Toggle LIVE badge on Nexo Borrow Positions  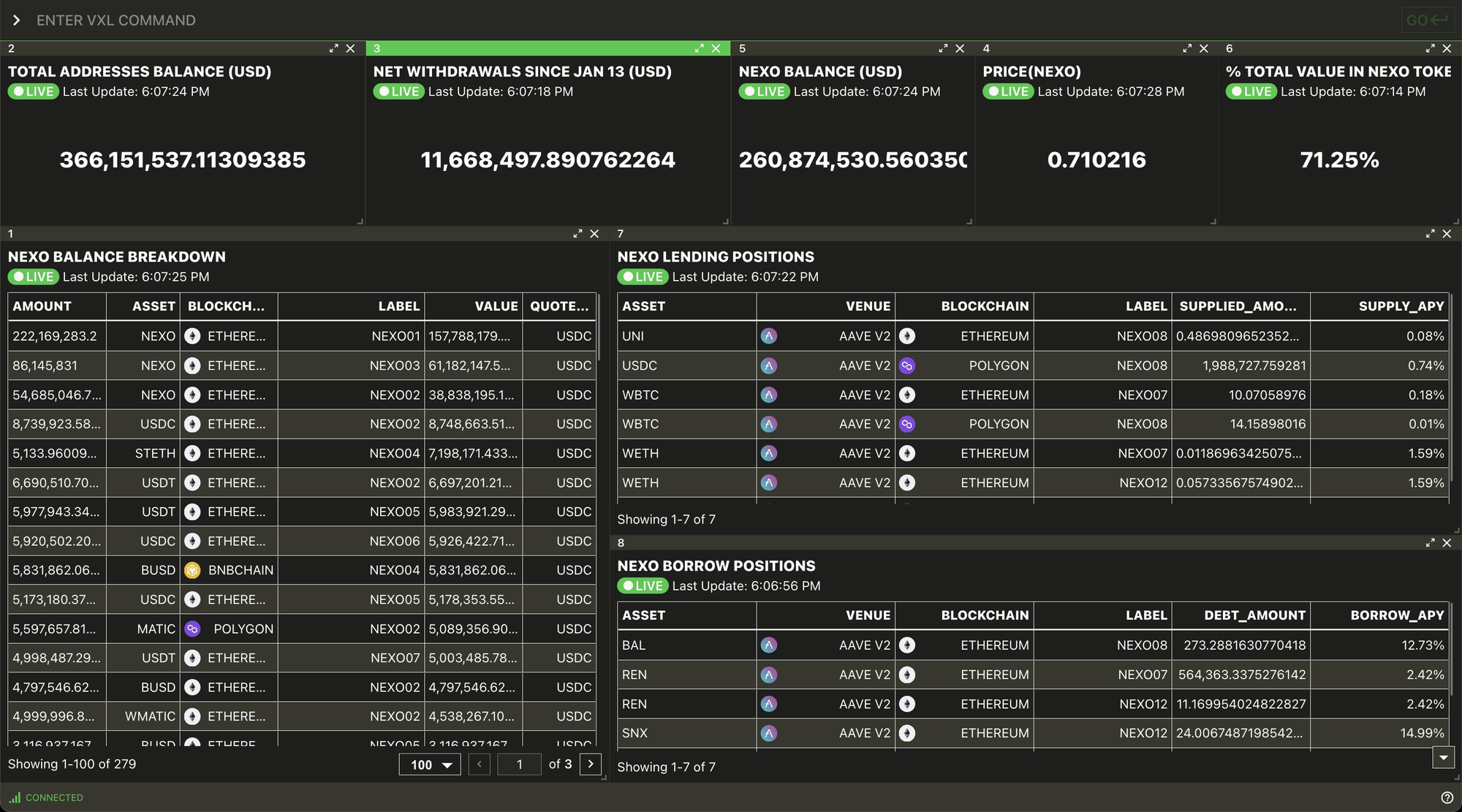[x=643, y=586]
